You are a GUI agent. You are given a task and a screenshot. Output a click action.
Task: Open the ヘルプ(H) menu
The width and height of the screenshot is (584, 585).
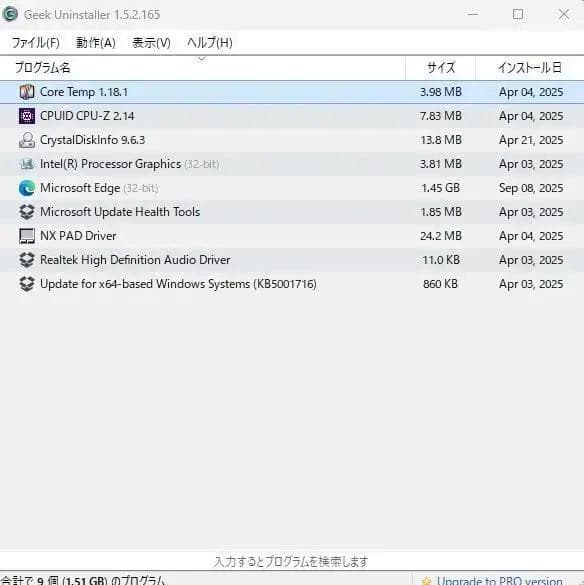pyautogui.click(x=210, y=43)
